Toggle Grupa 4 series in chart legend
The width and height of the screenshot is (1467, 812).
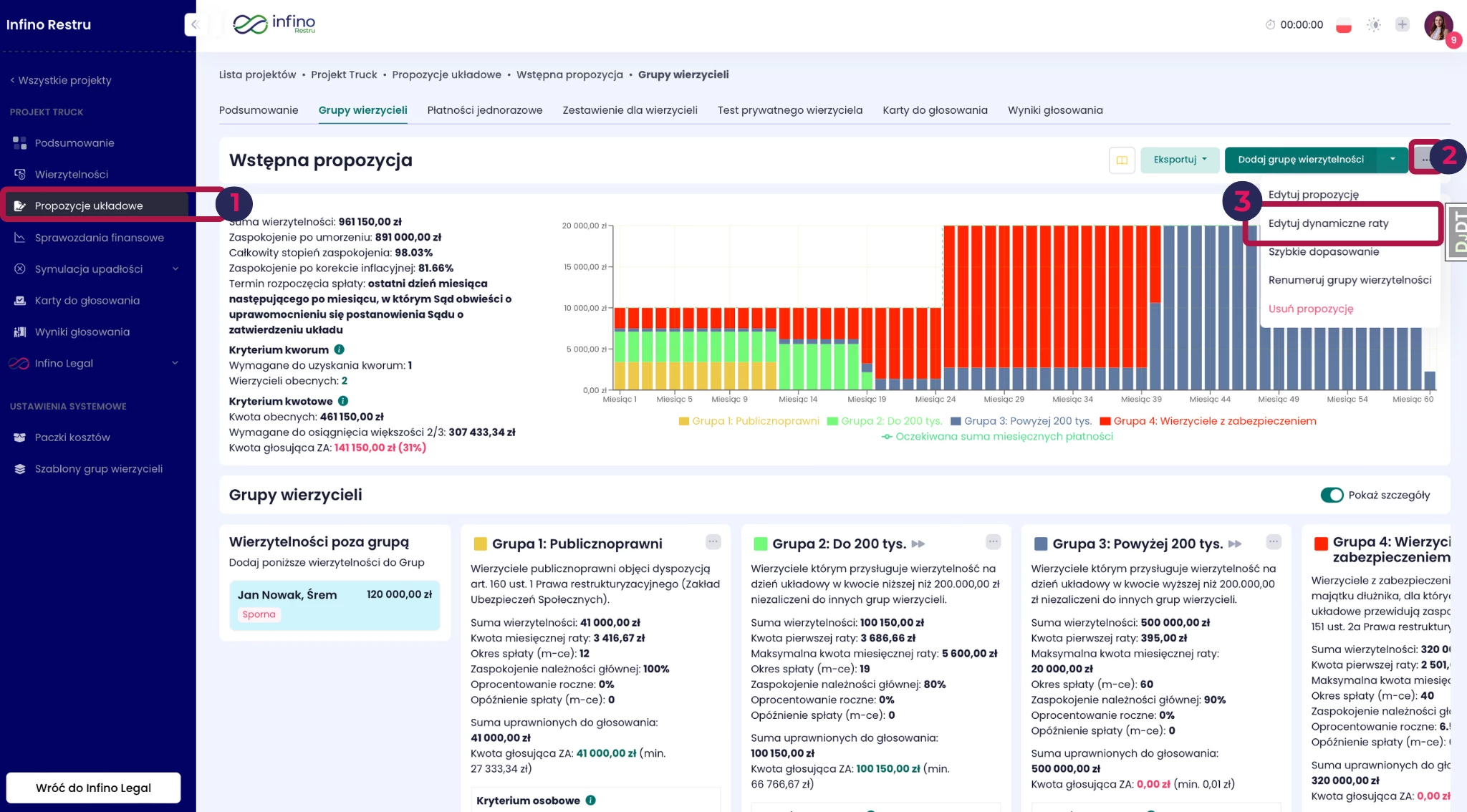point(1208,421)
